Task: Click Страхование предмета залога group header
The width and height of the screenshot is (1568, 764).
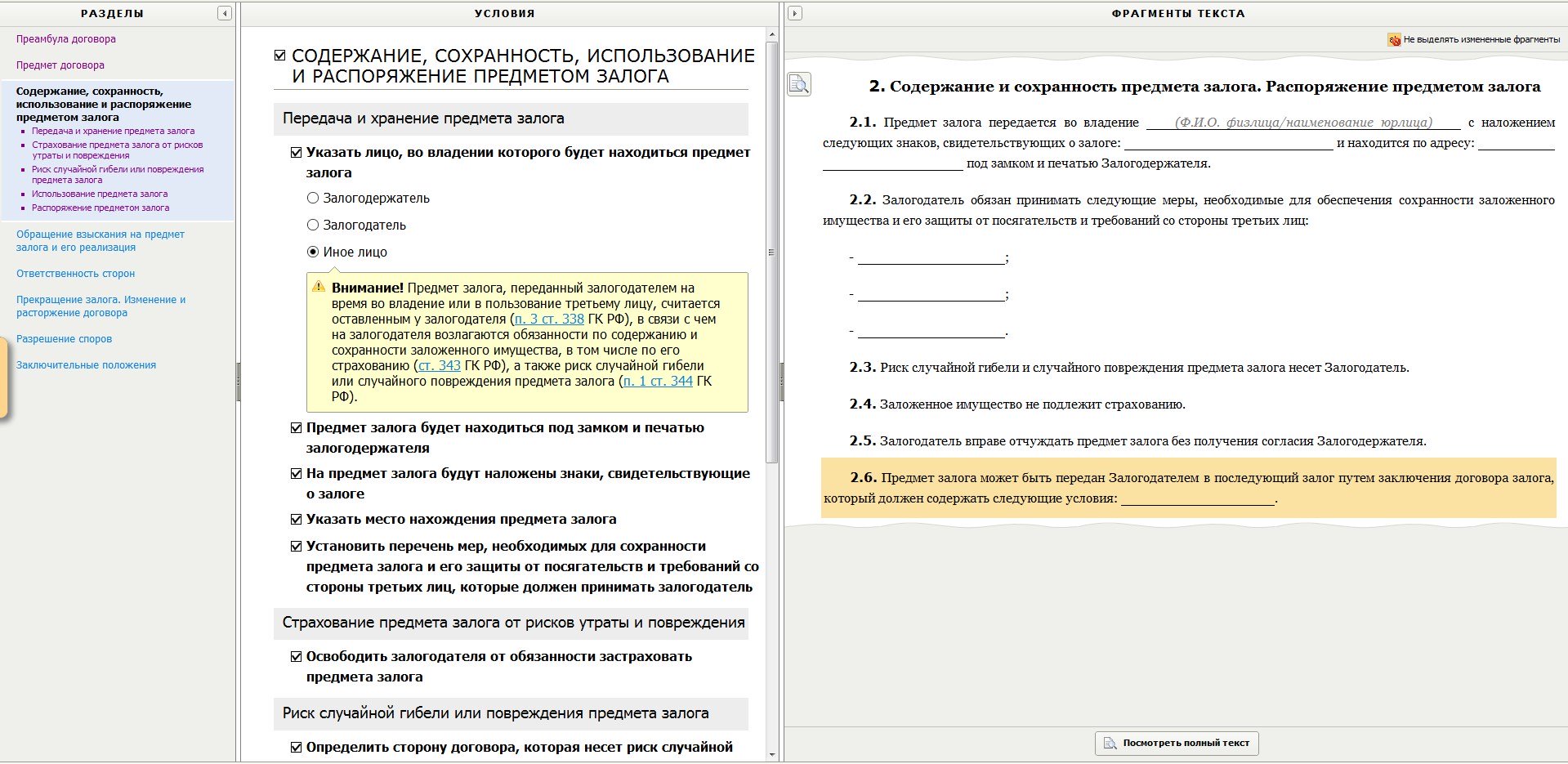Action: (511, 623)
